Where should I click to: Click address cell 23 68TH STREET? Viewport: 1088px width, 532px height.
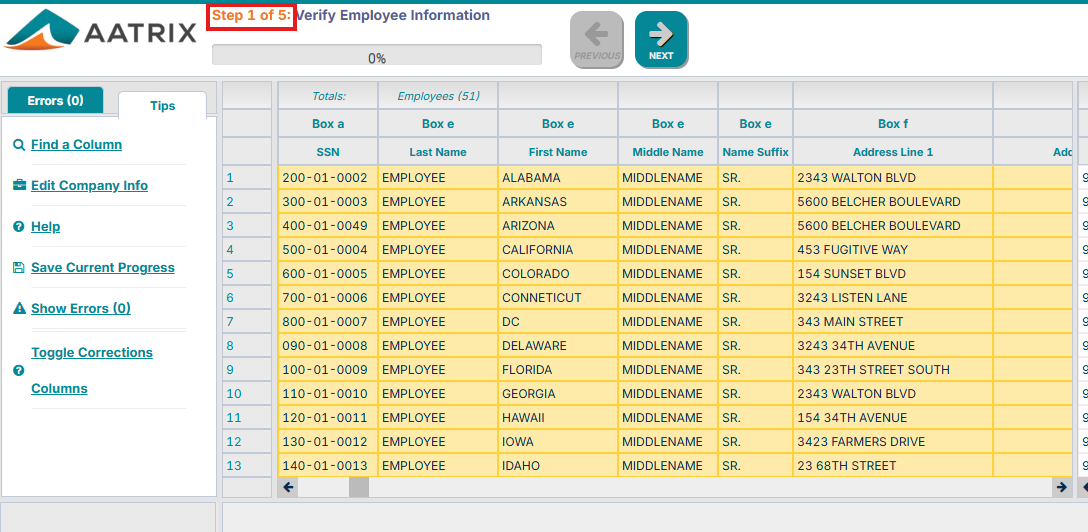click(x=893, y=465)
